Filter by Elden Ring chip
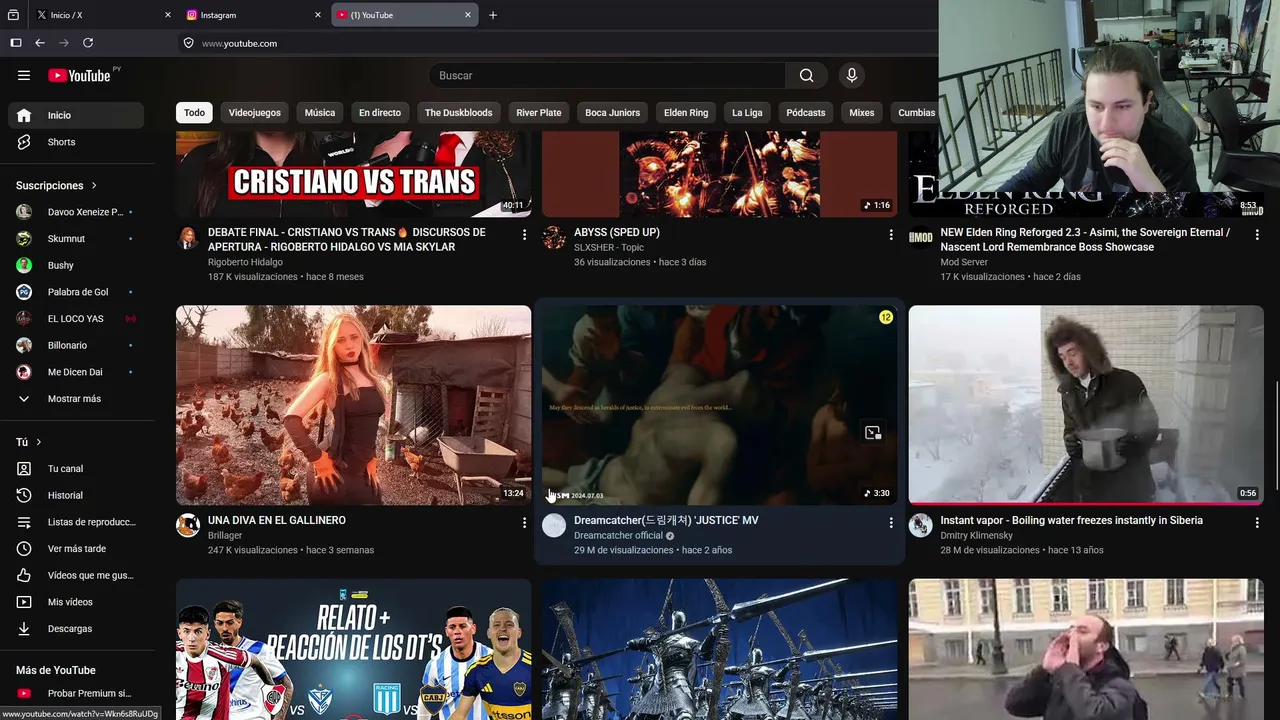Screen dimensions: 1280x720 (686, 113)
